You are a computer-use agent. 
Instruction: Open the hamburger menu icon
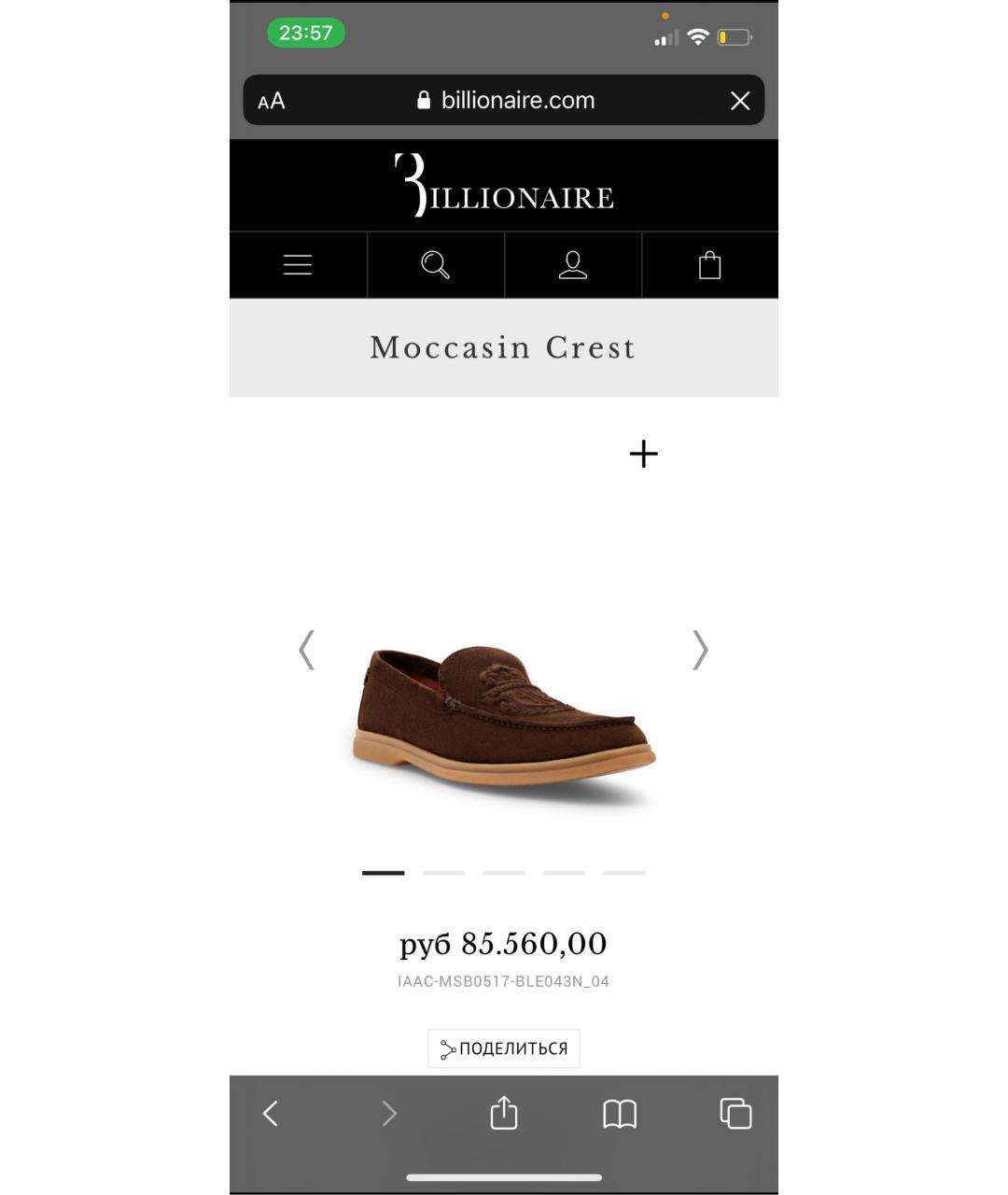(x=298, y=265)
